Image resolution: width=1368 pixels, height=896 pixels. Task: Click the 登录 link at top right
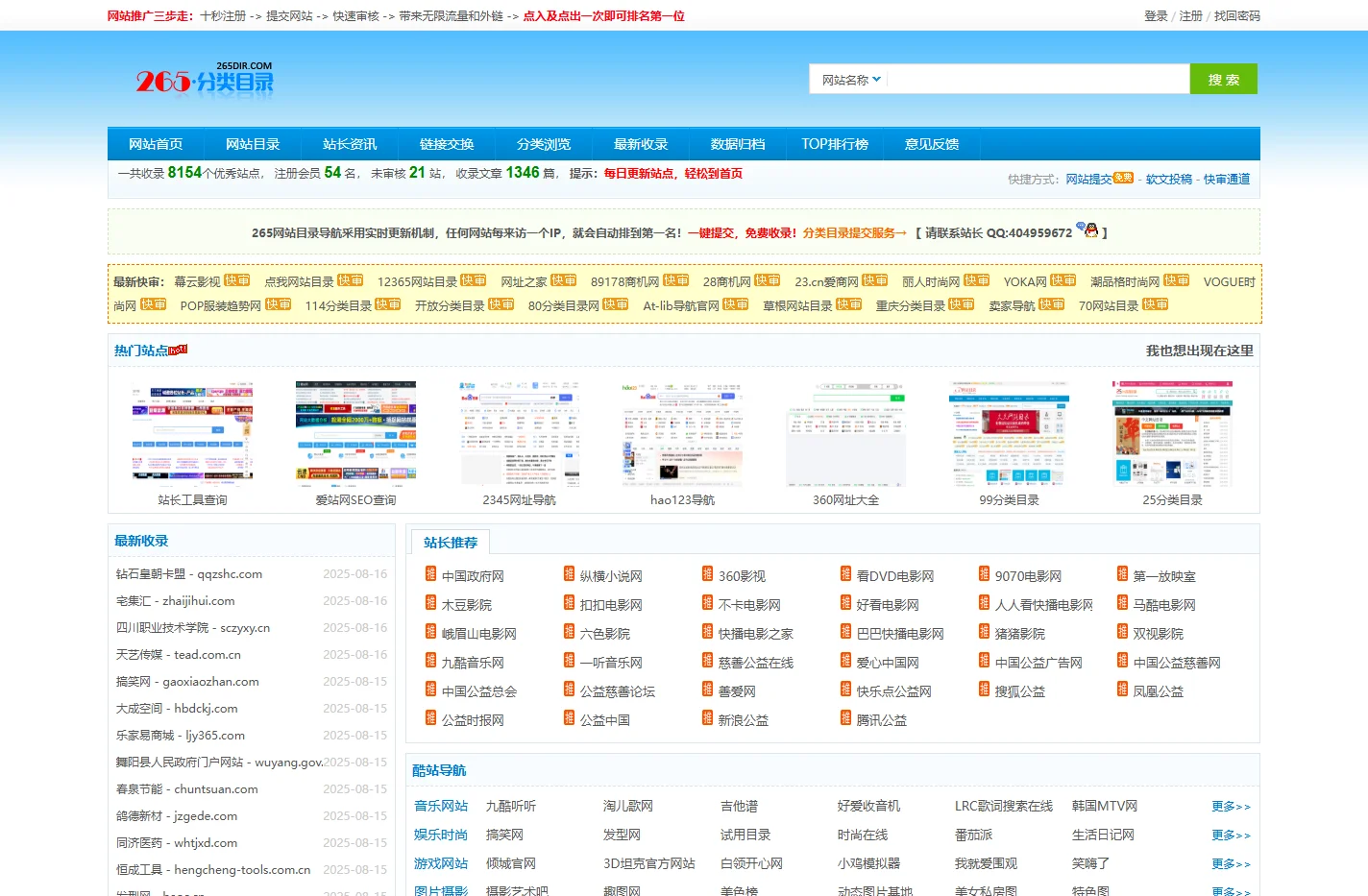[1156, 16]
